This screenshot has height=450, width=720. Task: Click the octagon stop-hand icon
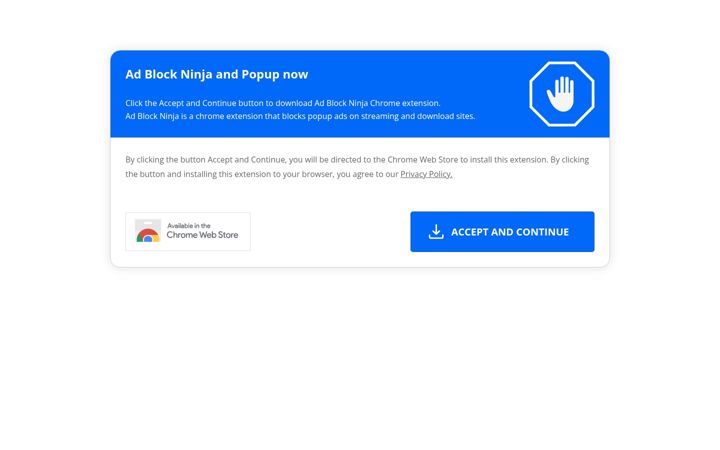(562, 94)
